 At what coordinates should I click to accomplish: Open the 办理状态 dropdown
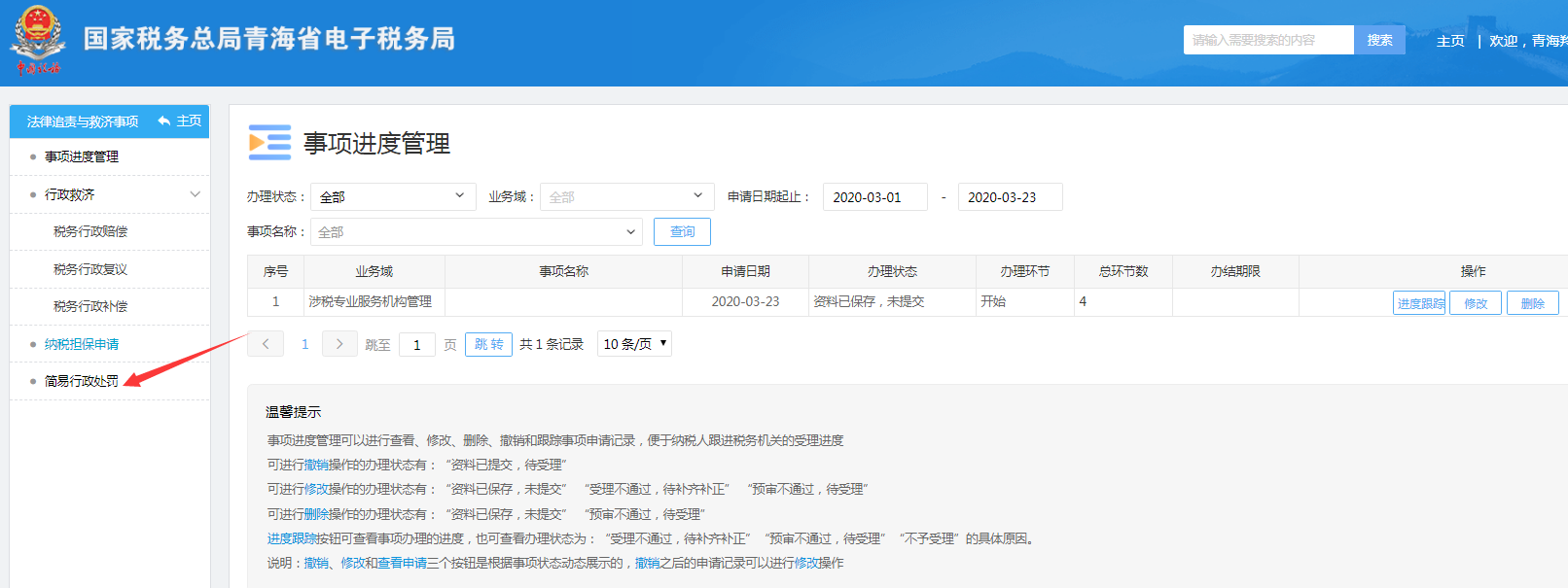(393, 196)
